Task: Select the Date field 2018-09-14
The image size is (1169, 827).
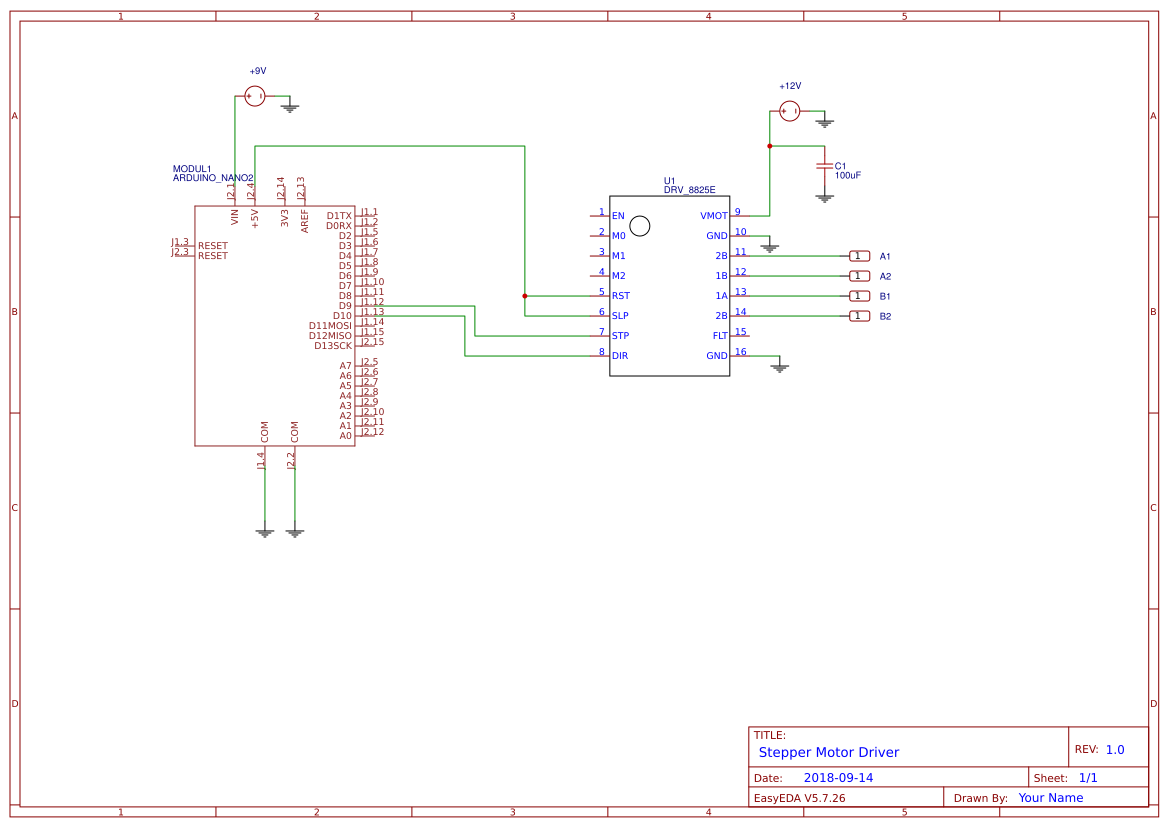Action: [x=837, y=777]
